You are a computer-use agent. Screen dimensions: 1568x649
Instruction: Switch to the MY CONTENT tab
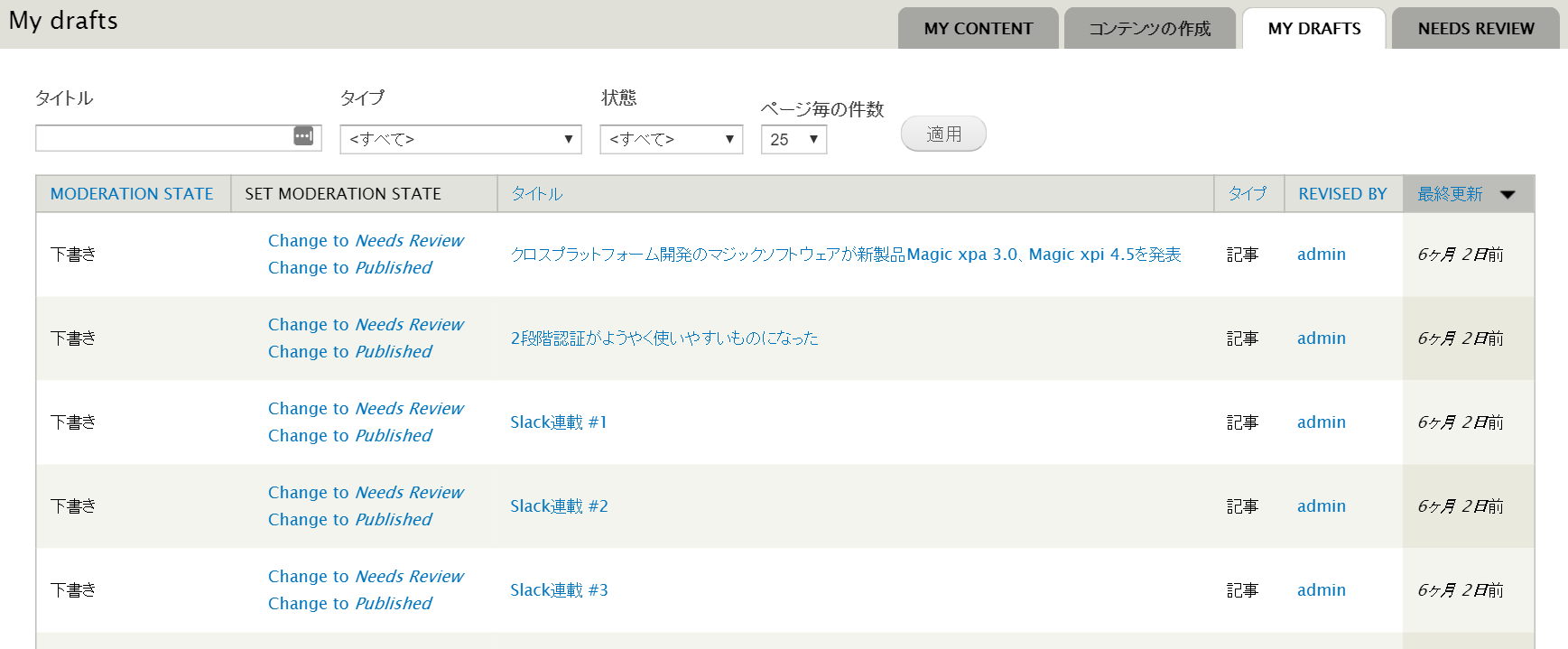[978, 29]
